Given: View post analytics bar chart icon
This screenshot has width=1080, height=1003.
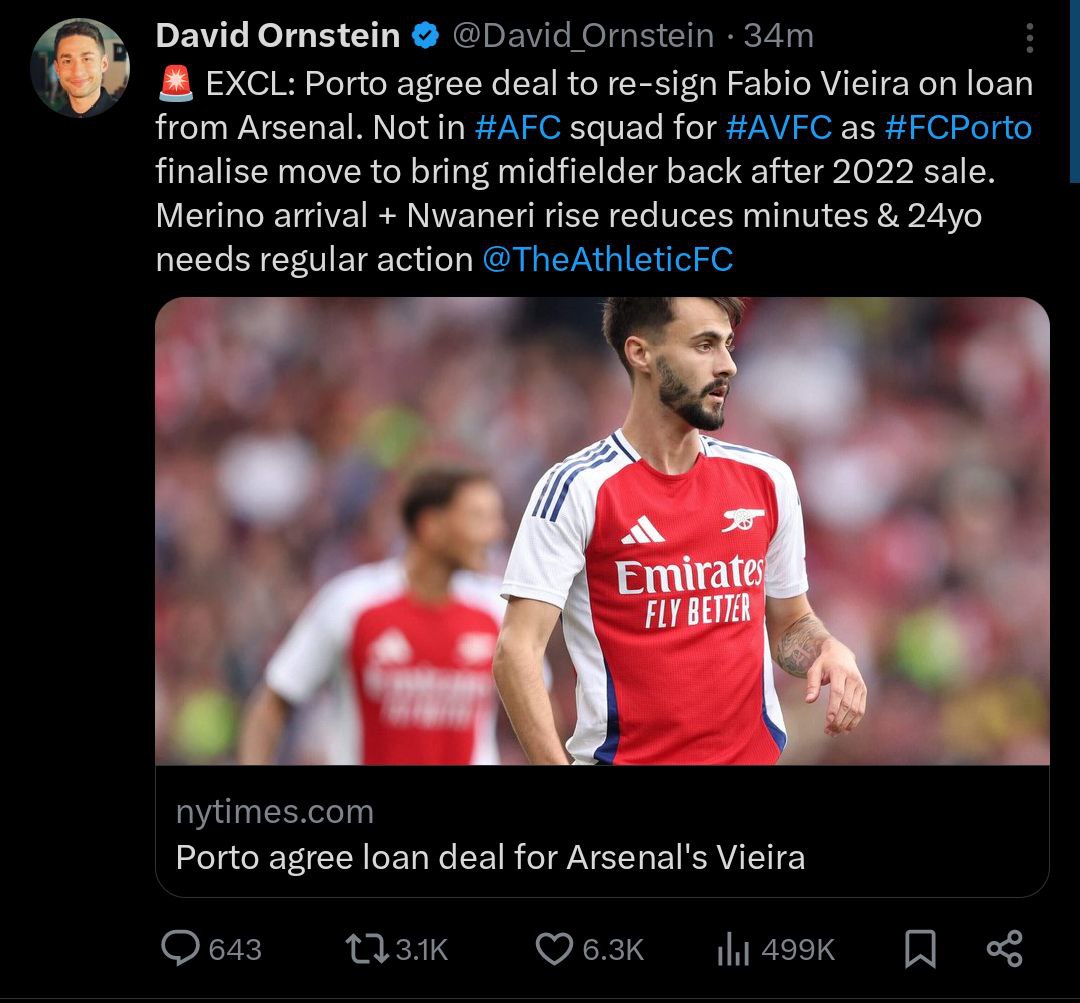Looking at the screenshot, I should coord(733,949).
